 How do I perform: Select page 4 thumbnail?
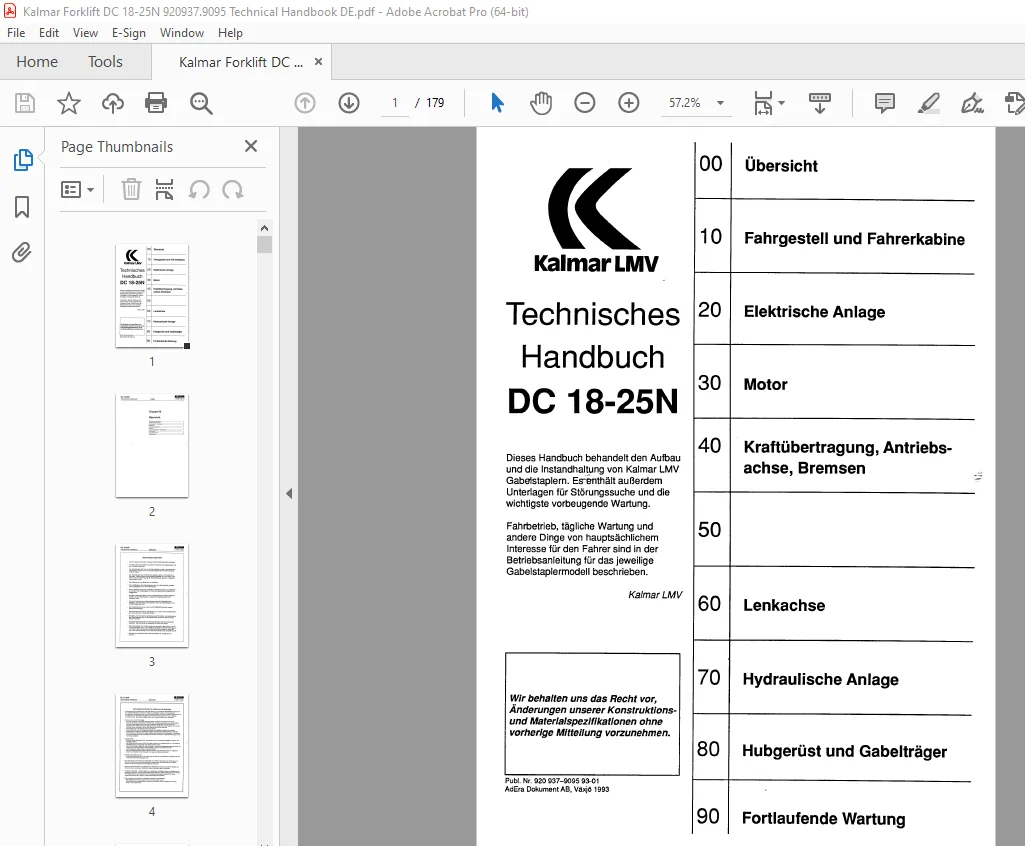pos(152,746)
